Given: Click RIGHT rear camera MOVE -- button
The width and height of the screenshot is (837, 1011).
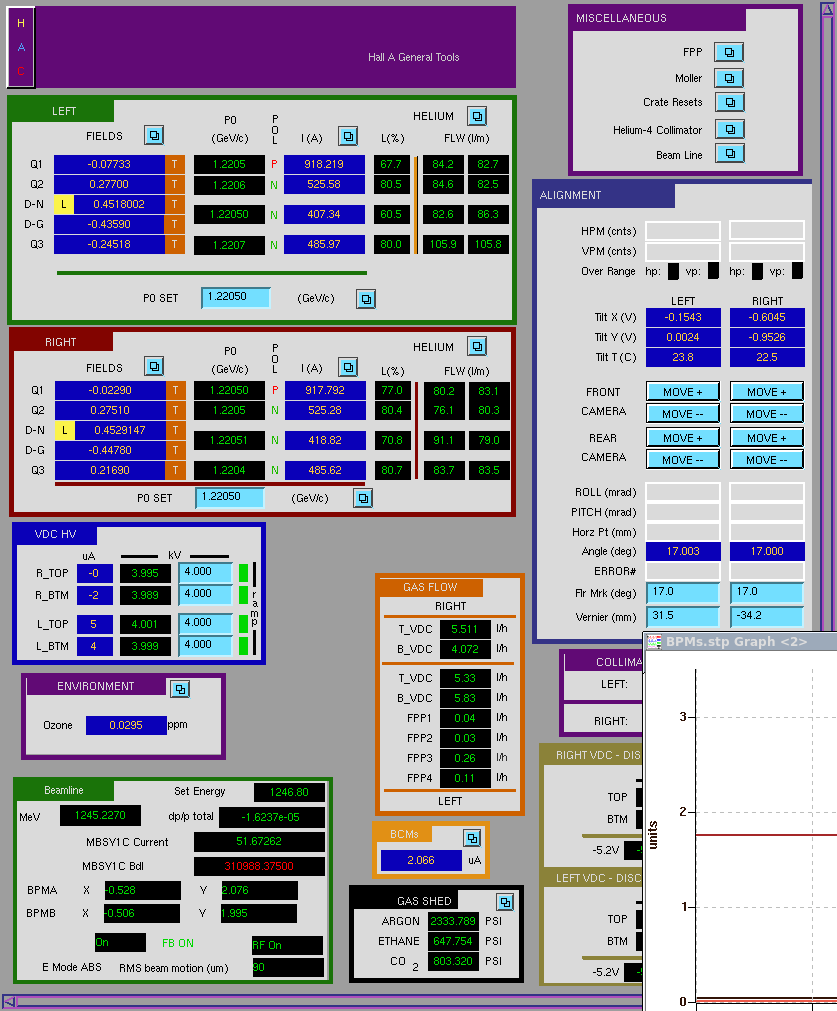Looking at the screenshot, I should [767, 459].
